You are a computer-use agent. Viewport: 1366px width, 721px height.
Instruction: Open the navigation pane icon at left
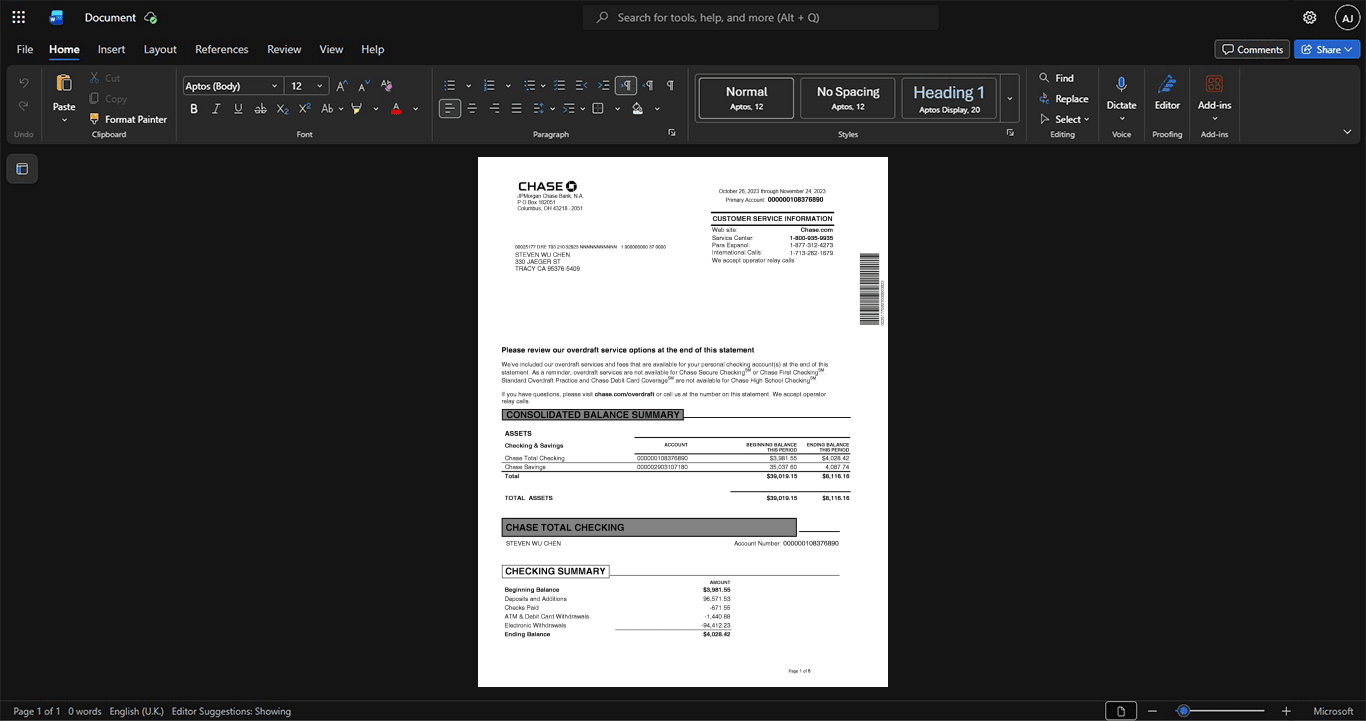tap(22, 169)
